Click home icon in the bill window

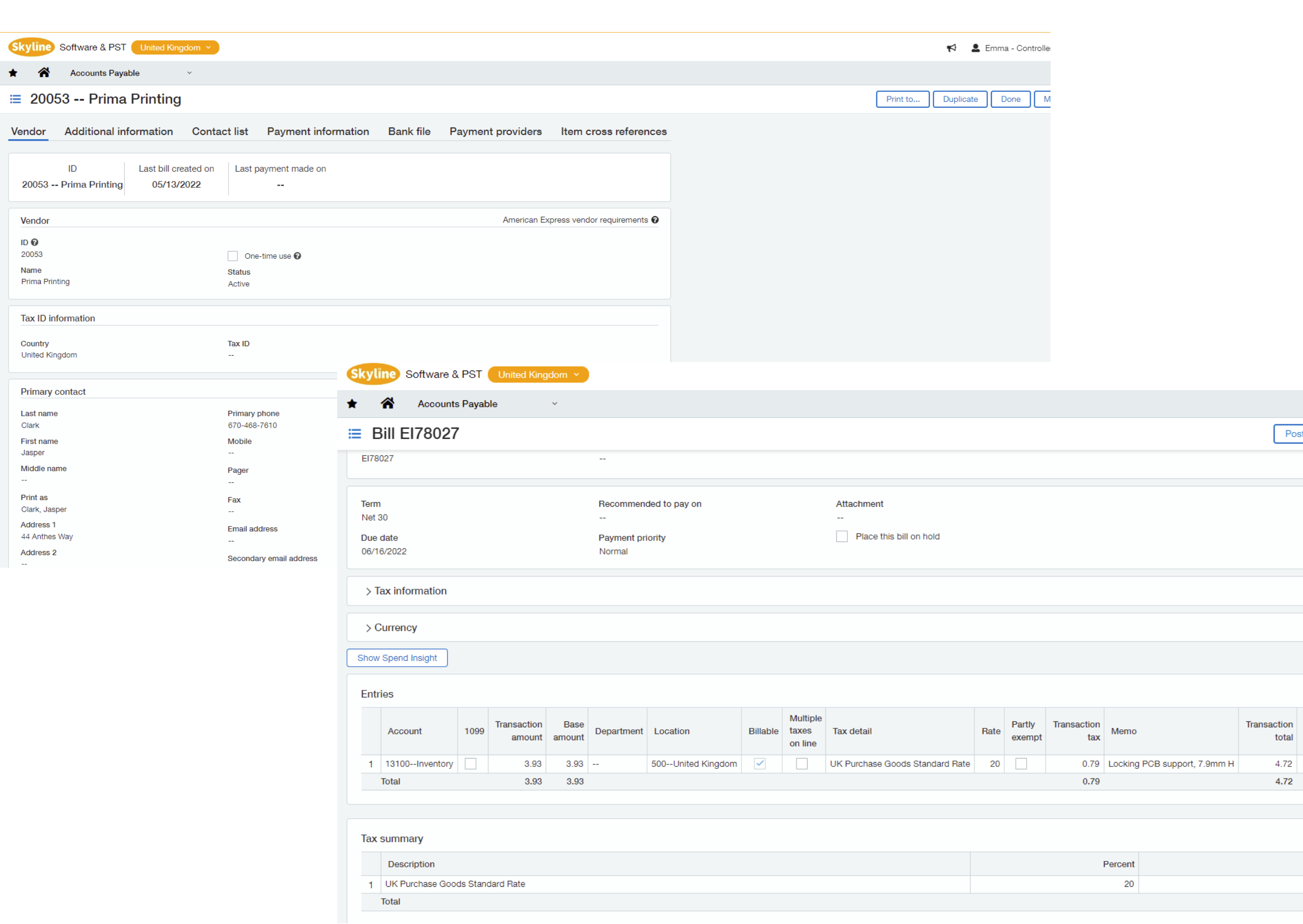click(388, 403)
